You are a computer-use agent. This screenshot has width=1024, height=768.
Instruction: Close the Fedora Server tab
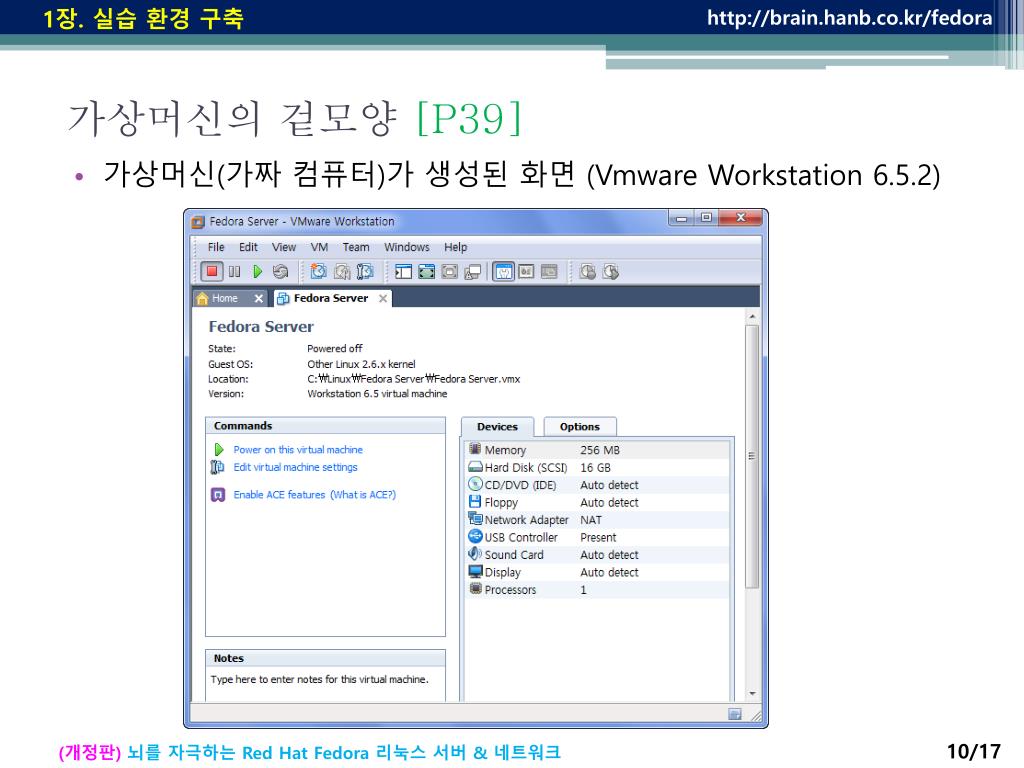pyautogui.click(x=383, y=298)
